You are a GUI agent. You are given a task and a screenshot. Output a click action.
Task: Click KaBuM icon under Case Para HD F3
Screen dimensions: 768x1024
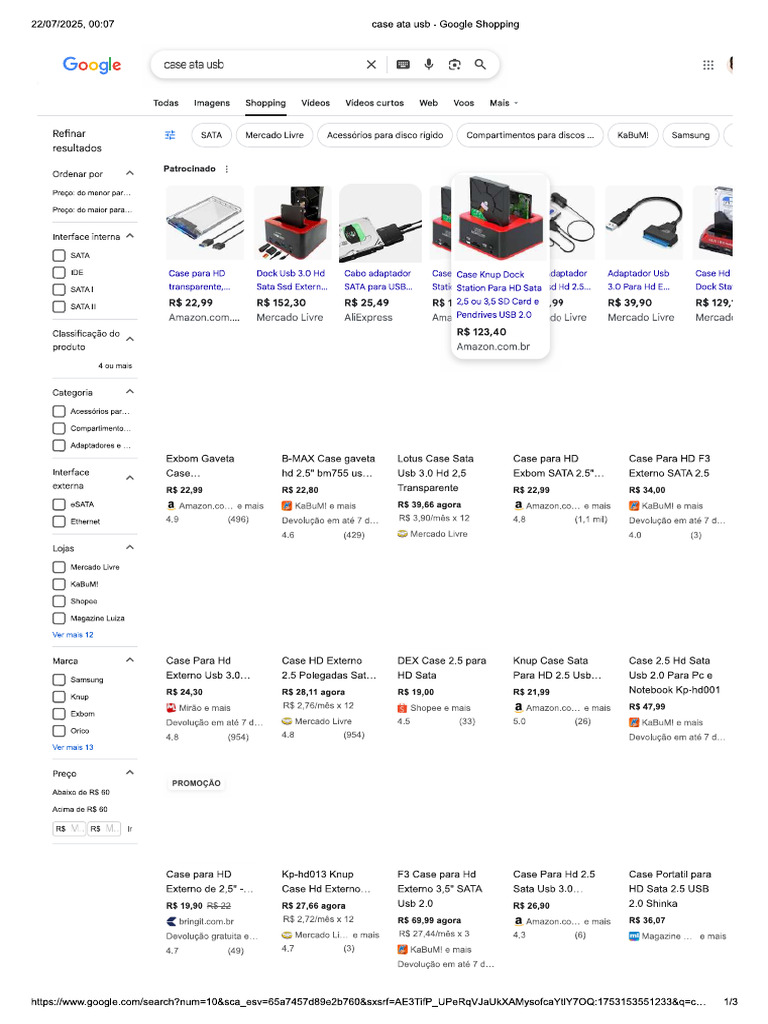[x=633, y=505]
